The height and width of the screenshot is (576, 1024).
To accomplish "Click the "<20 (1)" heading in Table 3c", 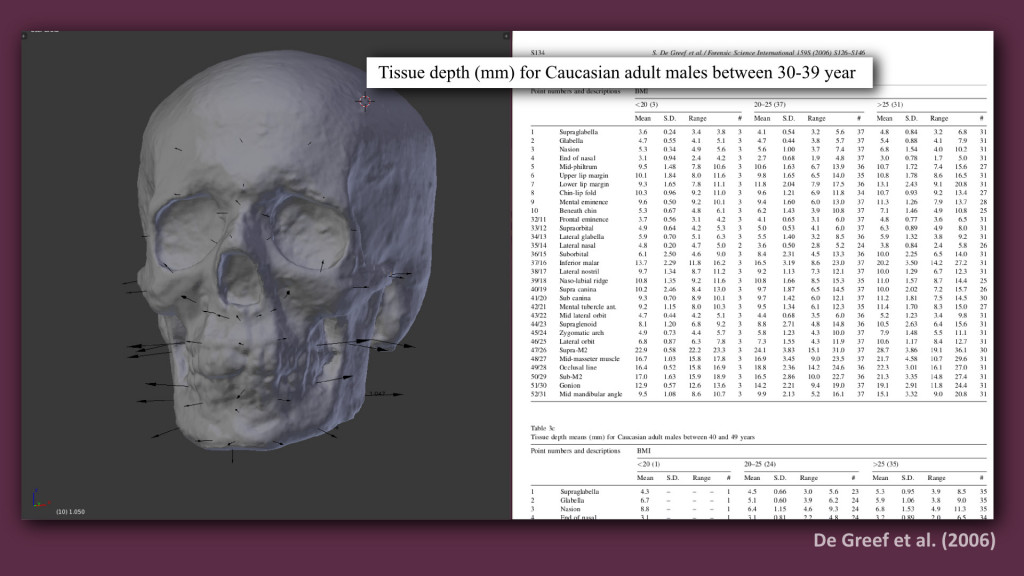I will point(648,464).
